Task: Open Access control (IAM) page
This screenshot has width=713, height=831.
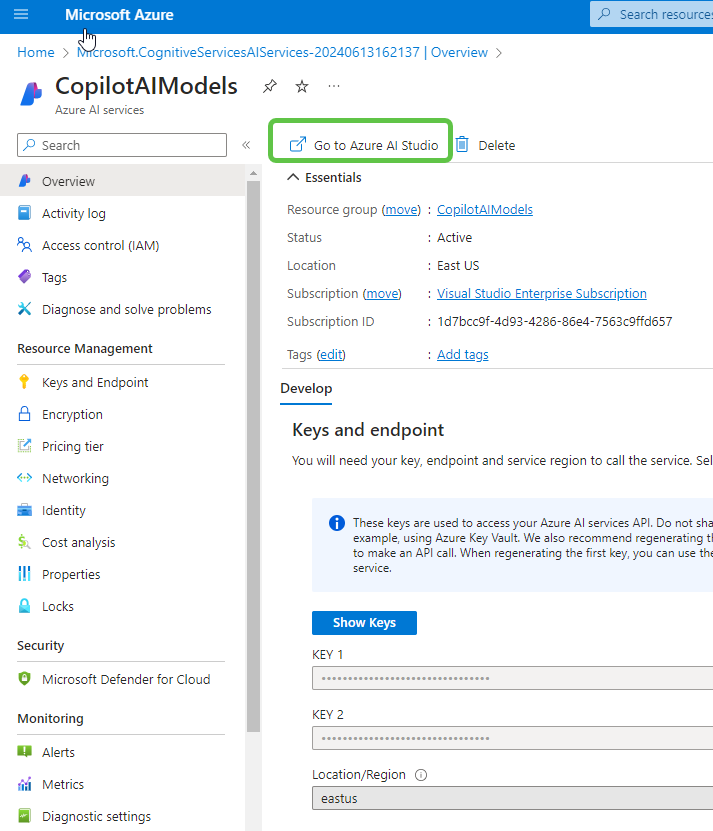Action: coord(100,245)
